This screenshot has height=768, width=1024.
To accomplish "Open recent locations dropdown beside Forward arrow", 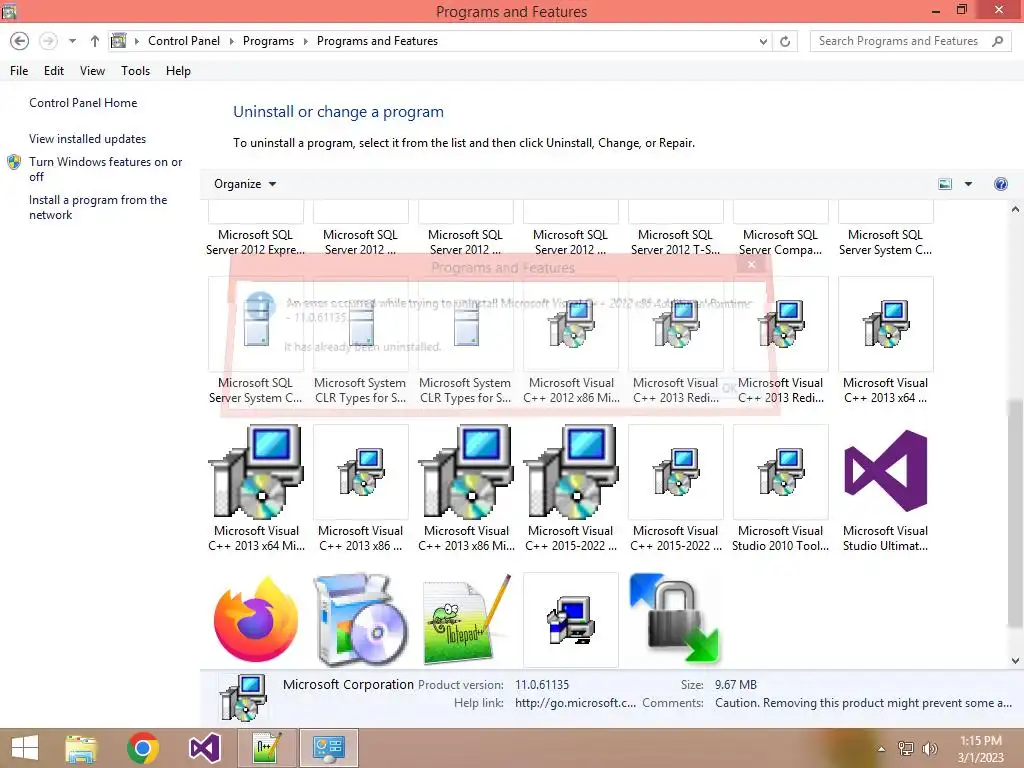I will tap(72, 41).
